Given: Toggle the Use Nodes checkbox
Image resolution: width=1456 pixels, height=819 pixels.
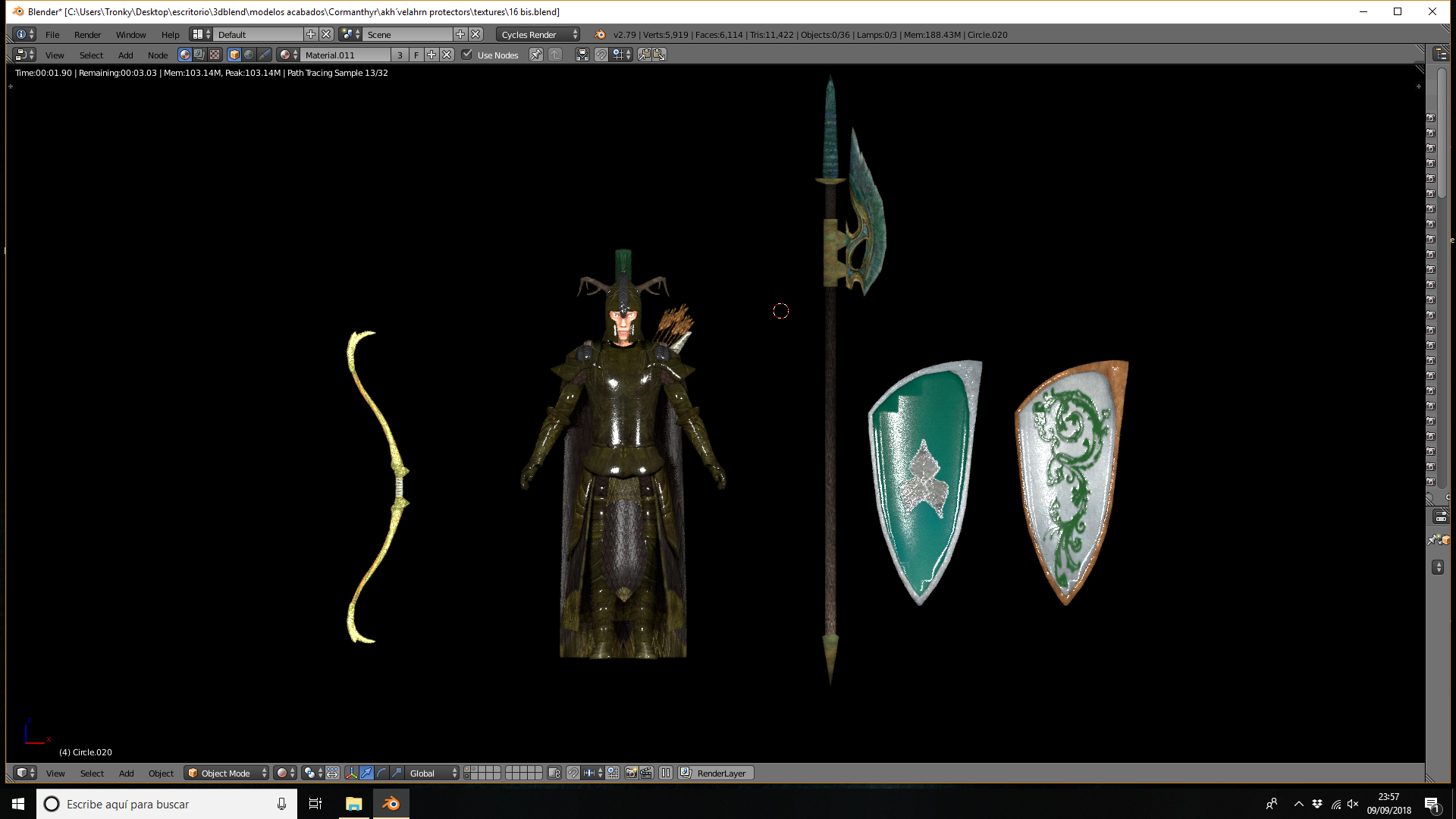Looking at the screenshot, I should tap(467, 55).
